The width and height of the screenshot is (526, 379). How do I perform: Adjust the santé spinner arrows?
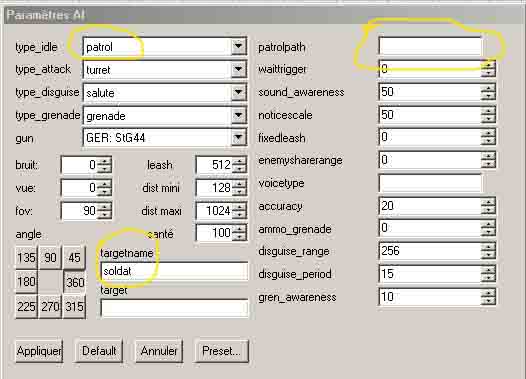point(239,232)
